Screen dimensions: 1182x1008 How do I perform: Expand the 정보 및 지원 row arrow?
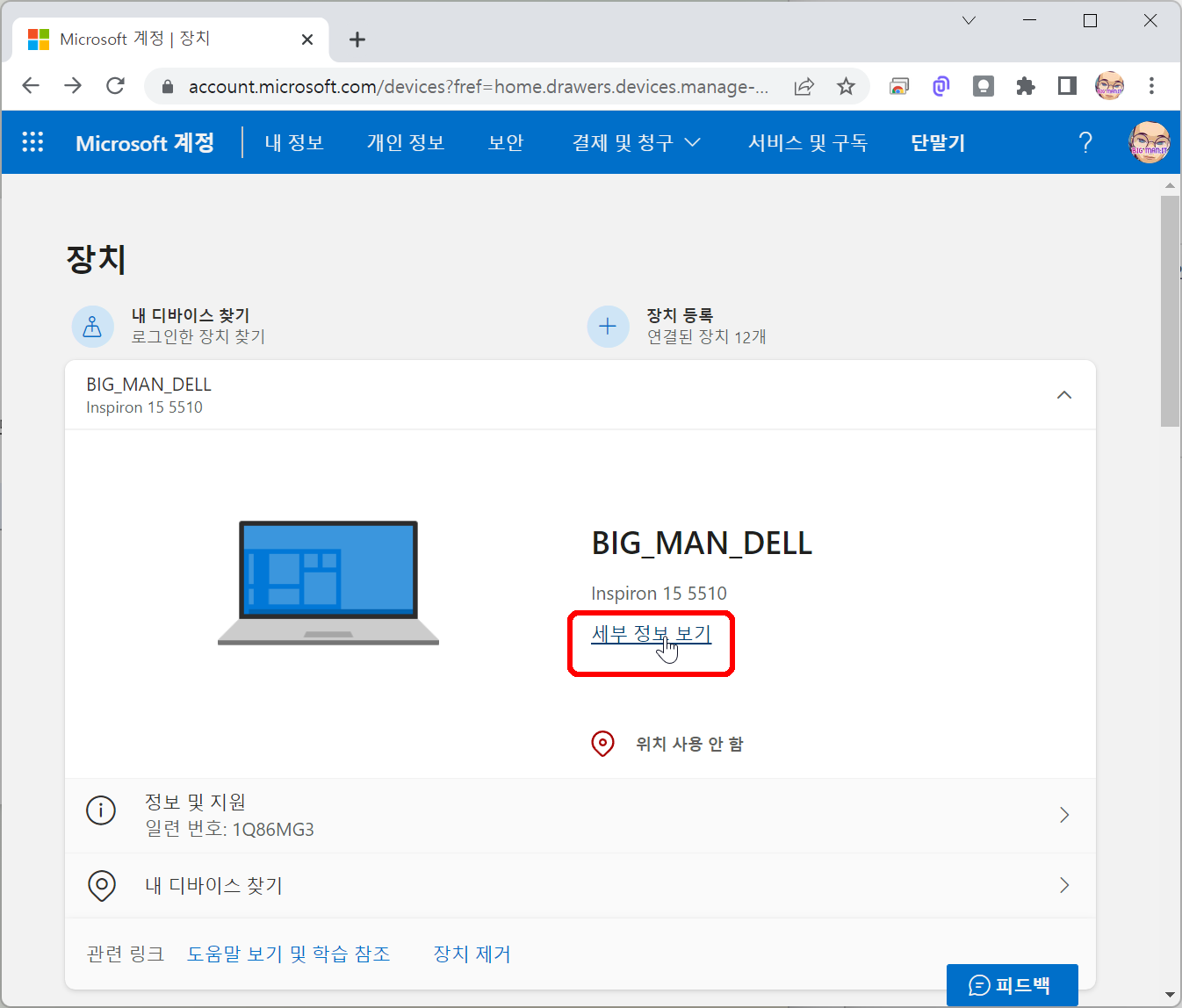point(1064,815)
